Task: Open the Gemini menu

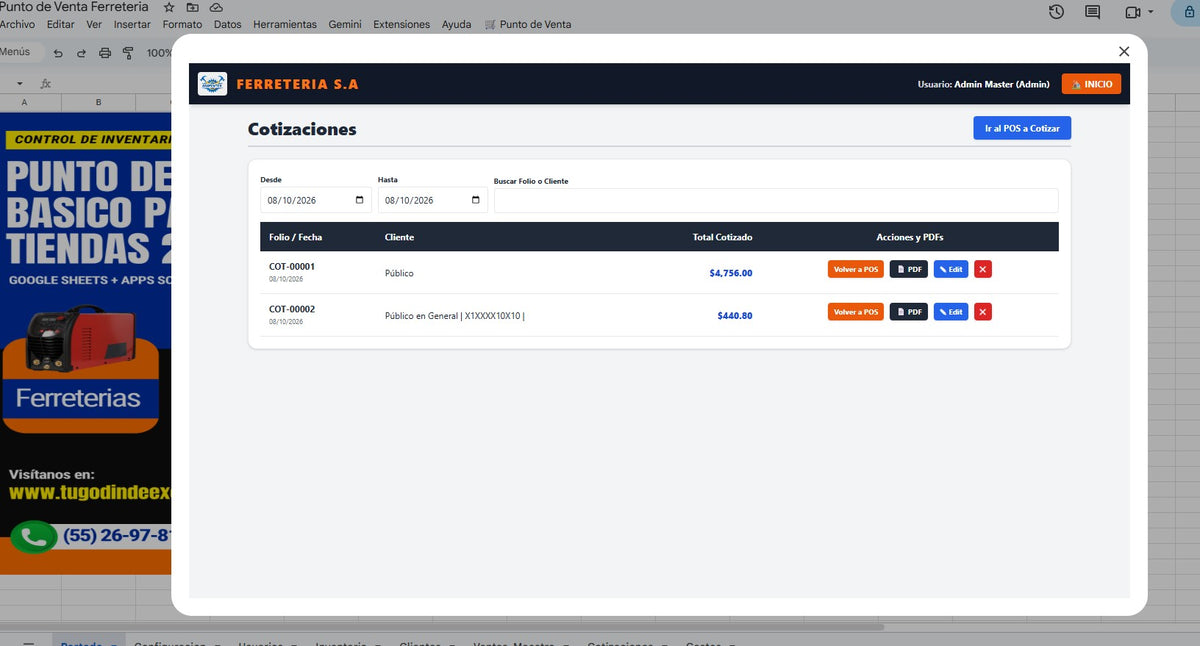Action: (x=345, y=24)
